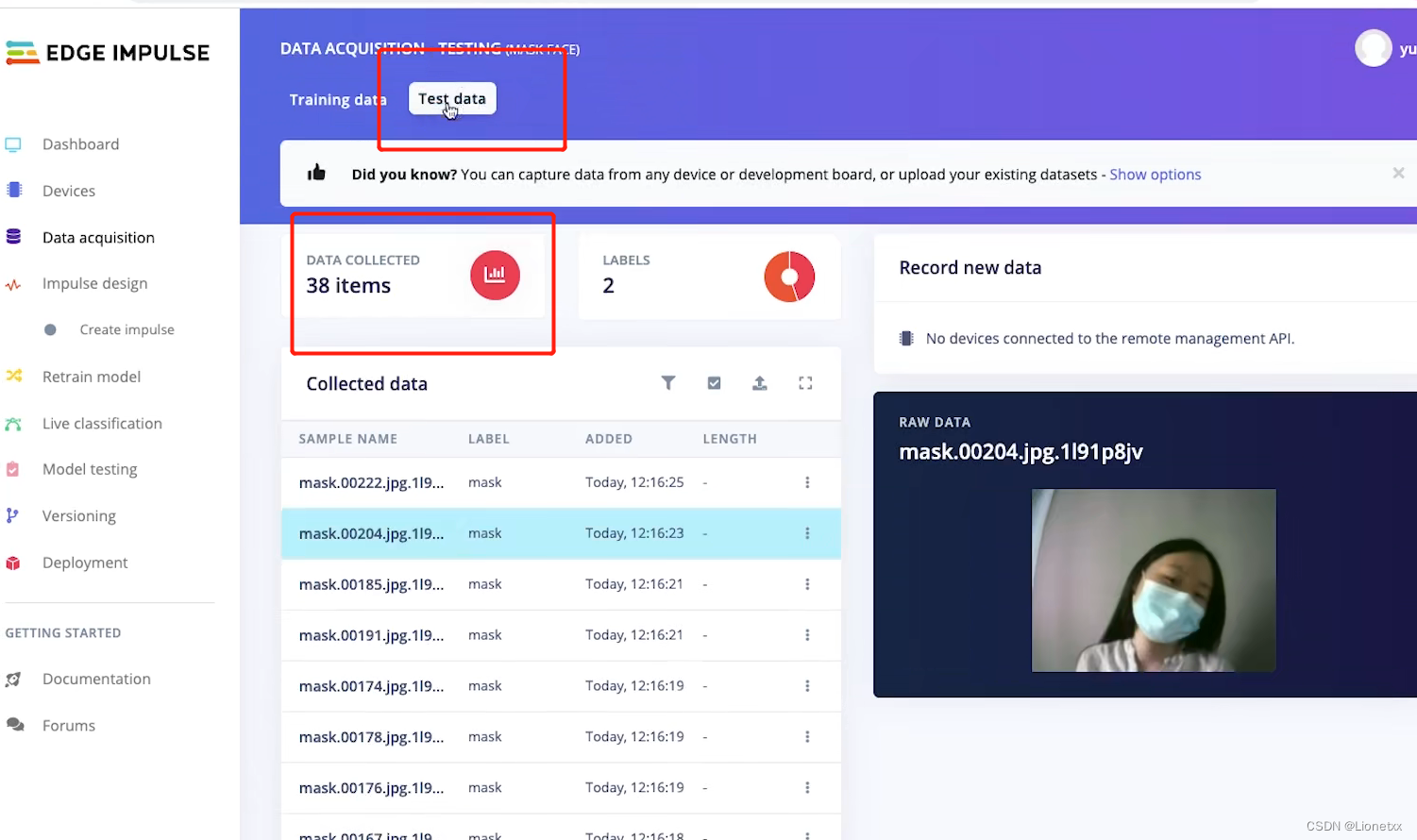Click the upload data icon
1417x840 pixels.
[759, 382]
